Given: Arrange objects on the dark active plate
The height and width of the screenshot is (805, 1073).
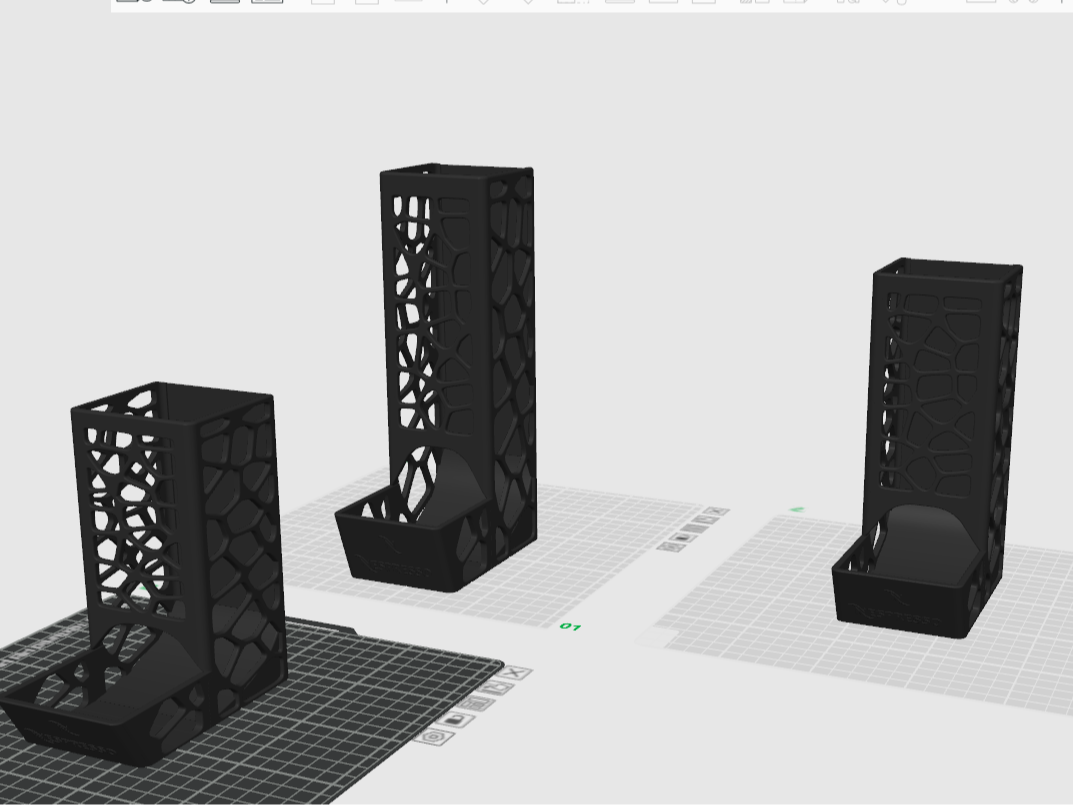Looking at the screenshot, I should point(476,704).
